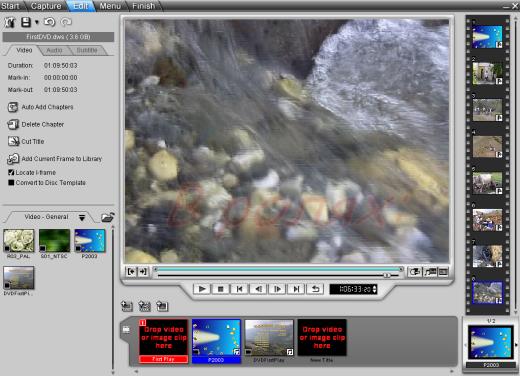The width and height of the screenshot is (520, 376).
Task: Click the new project icon in toolbar
Action: (10, 22)
